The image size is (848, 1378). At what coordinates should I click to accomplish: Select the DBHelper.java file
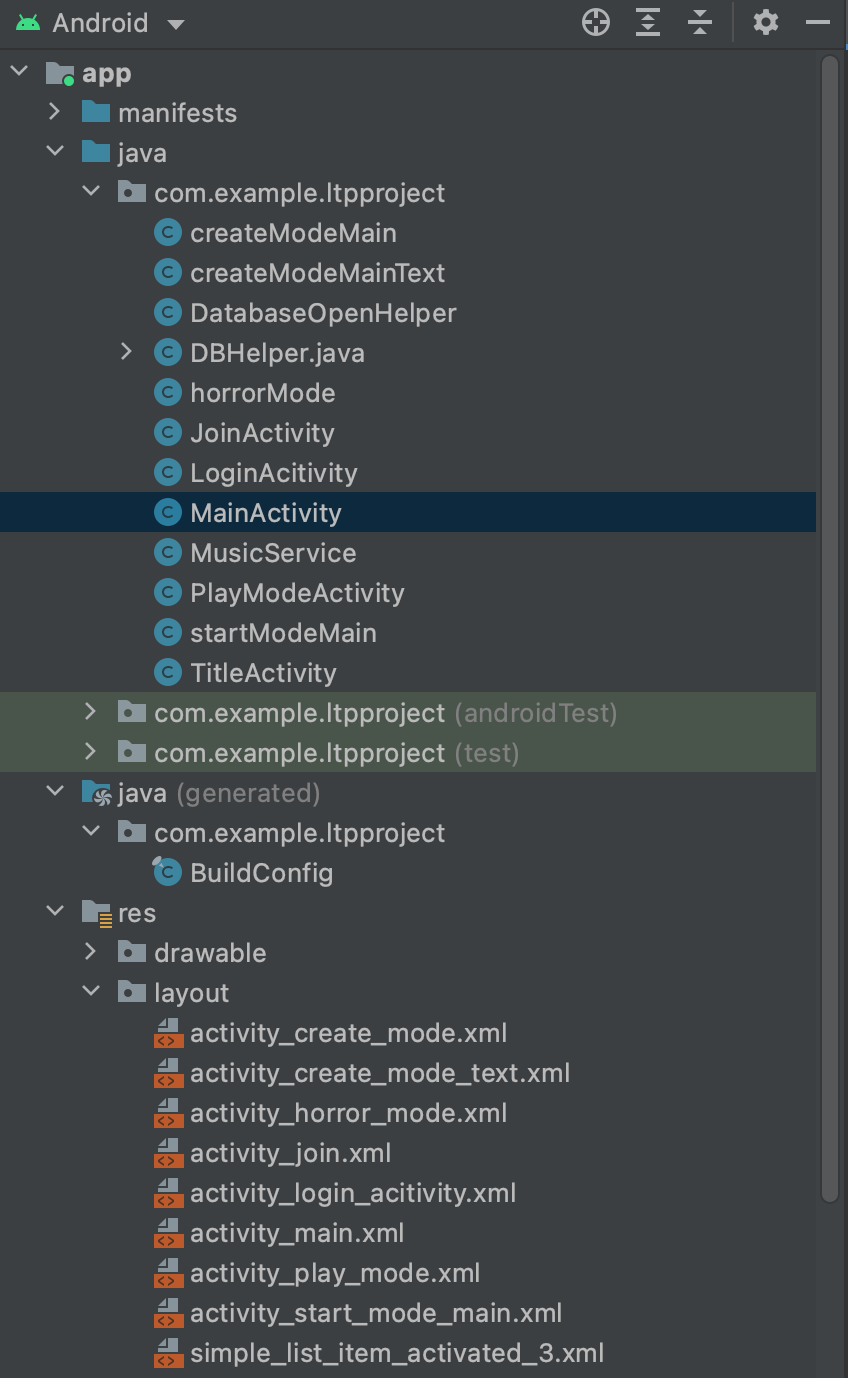click(277, 353)
